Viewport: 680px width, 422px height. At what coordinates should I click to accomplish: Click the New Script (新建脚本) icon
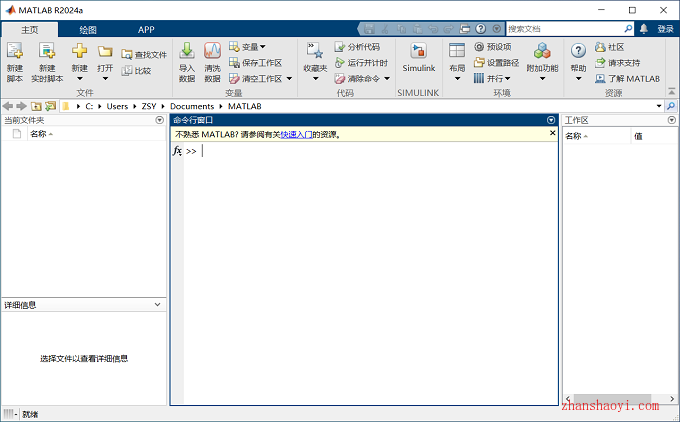(x=15, y=51)
